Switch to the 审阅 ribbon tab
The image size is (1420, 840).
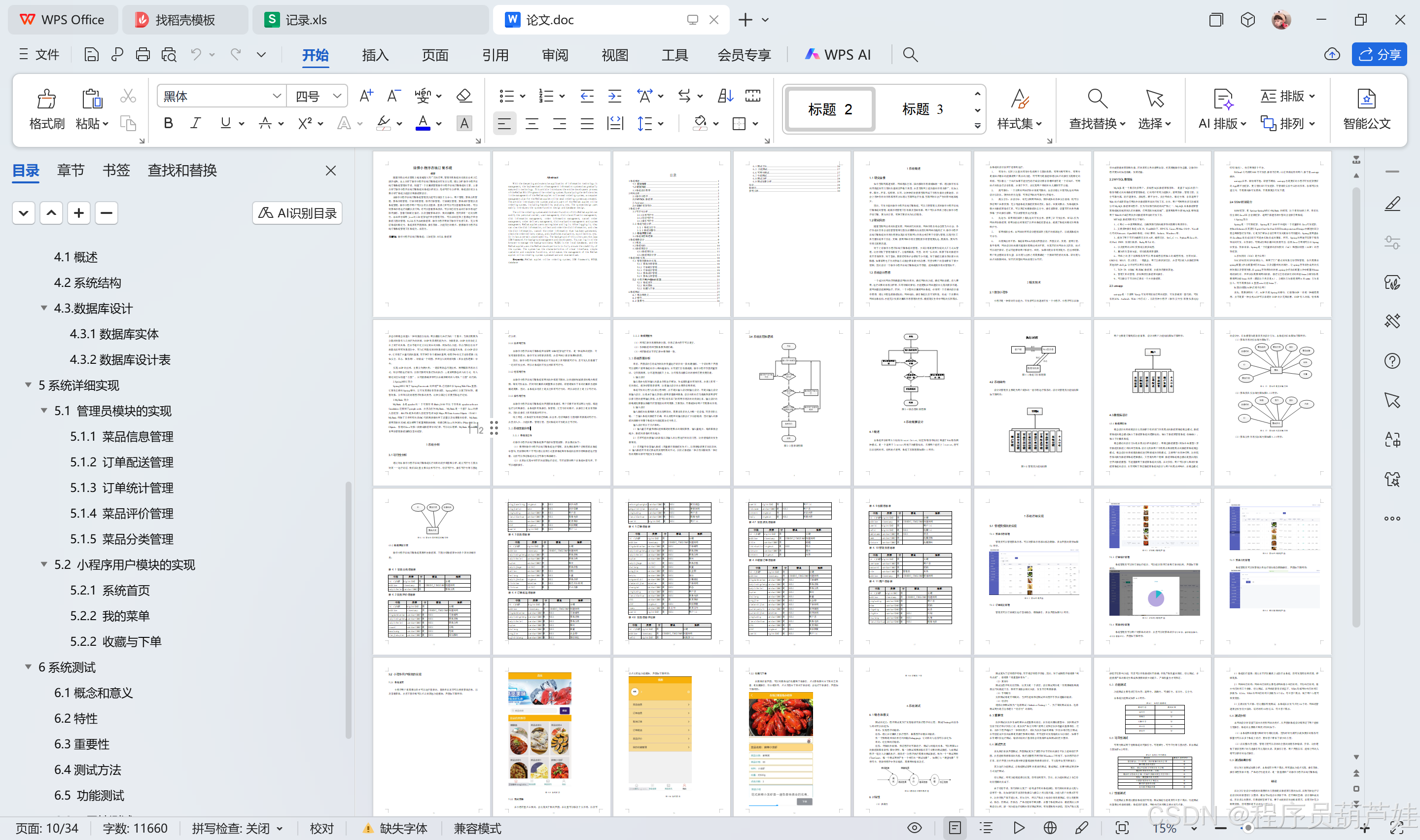[555, 55]
